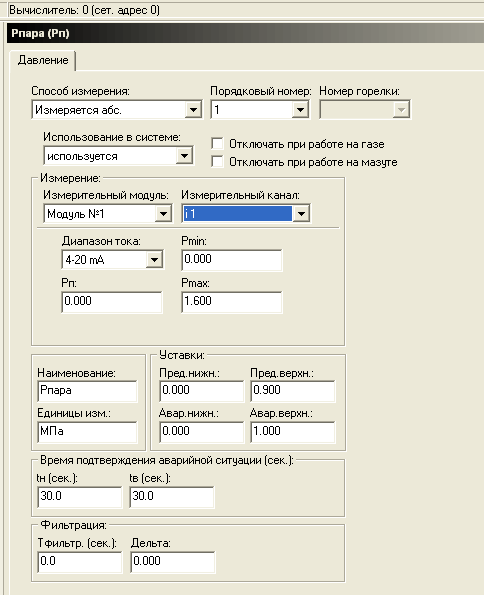Switch to the Давление tab
The width and height of the screenshot is (484, 596).
[43, 60]
